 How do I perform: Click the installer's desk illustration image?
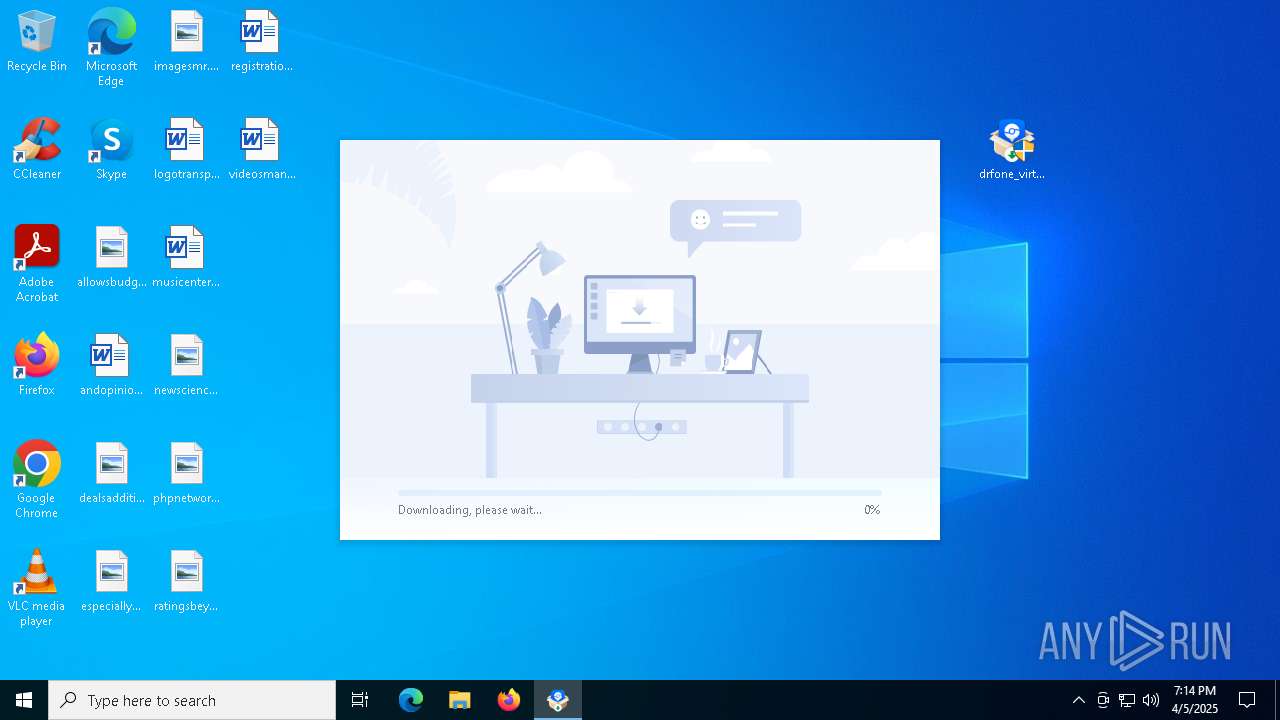coord(640,310)
